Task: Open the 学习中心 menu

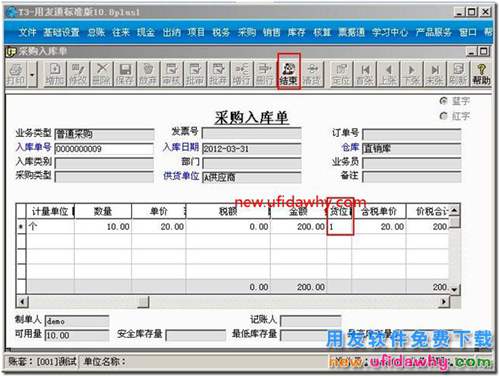Action: coord(390,32)
